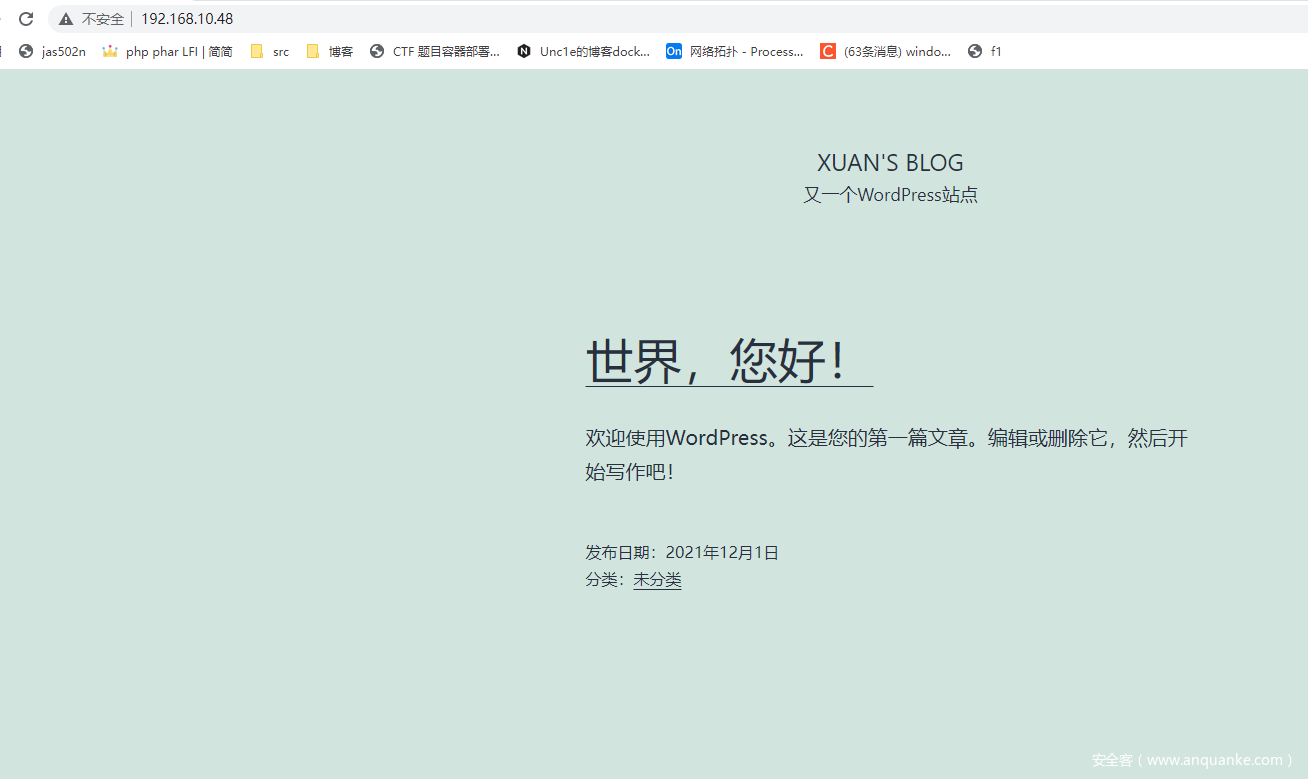1308x779 pixels.
Task: Open the php phar LFI bookmark
Action: [167, 51]
